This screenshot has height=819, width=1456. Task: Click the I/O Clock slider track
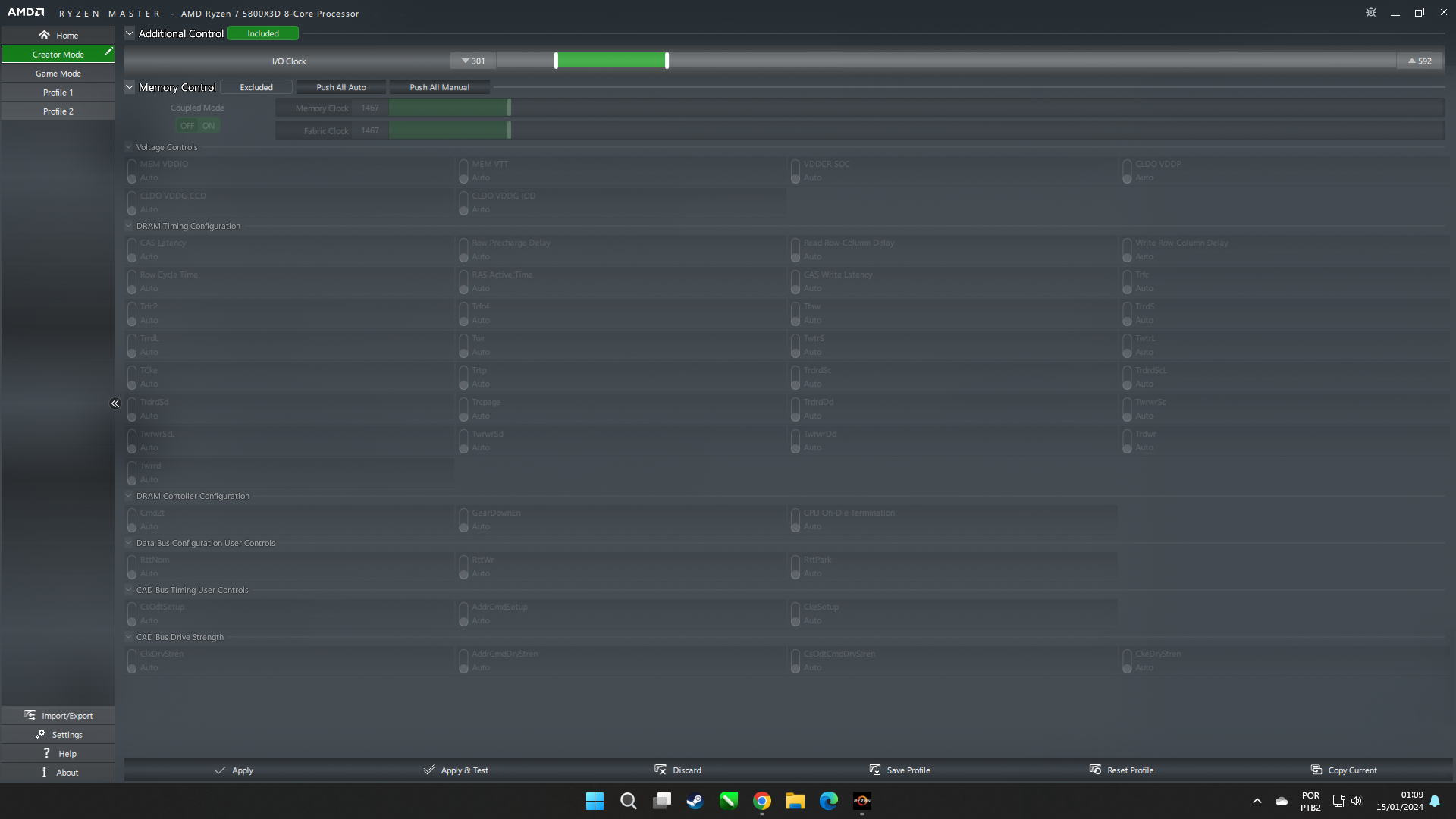[x=946, y=61]
